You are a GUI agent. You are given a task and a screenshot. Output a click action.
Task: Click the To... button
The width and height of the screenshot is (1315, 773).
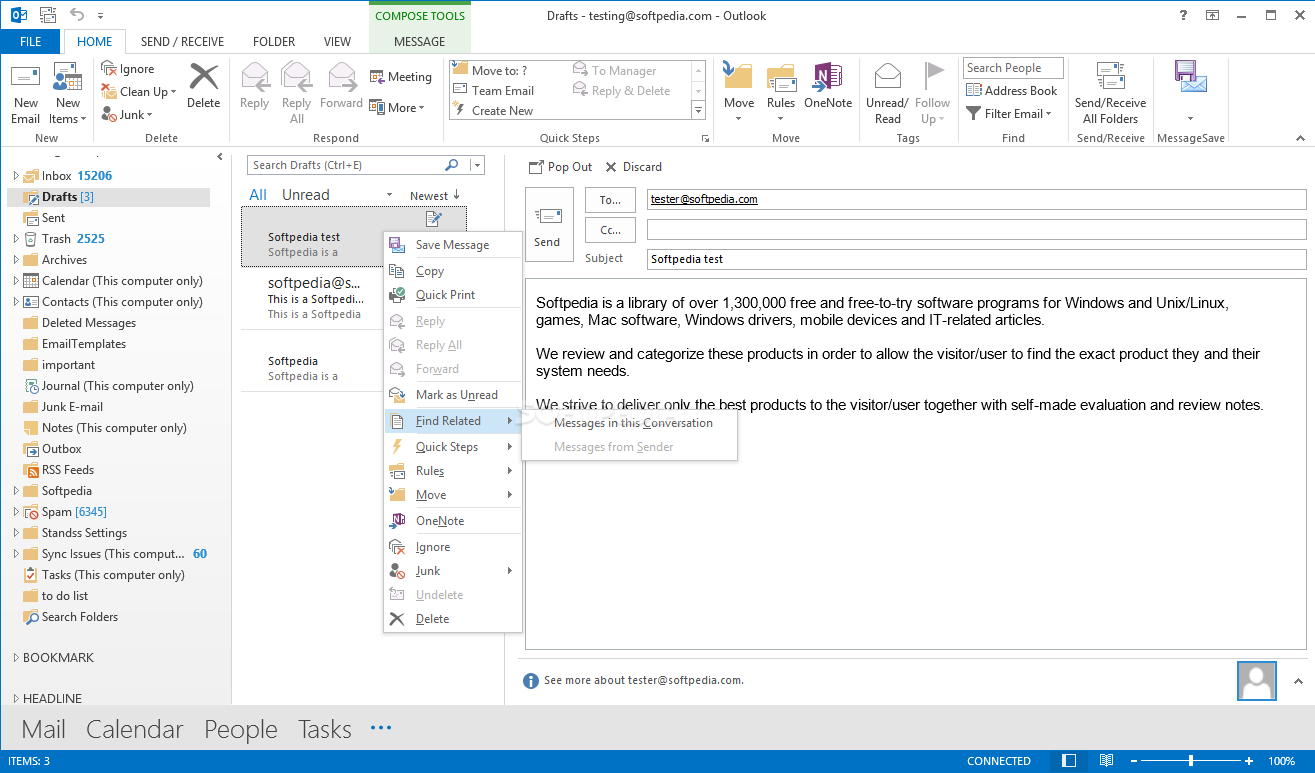click(x=610, y=200)
